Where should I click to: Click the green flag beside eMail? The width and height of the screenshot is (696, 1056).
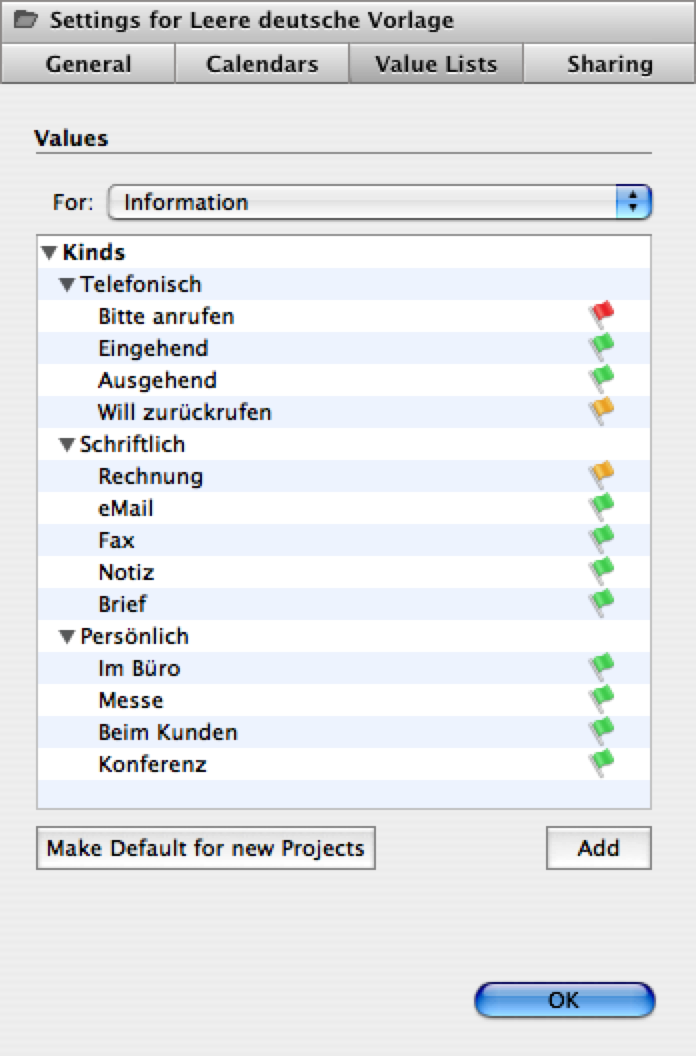(602, 506)
